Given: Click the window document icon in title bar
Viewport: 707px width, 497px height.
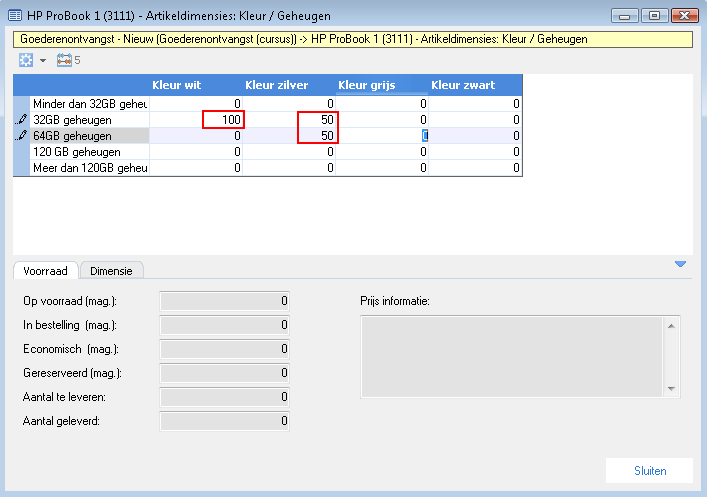Looking at the screenshot, I should (x=15, y=16).
